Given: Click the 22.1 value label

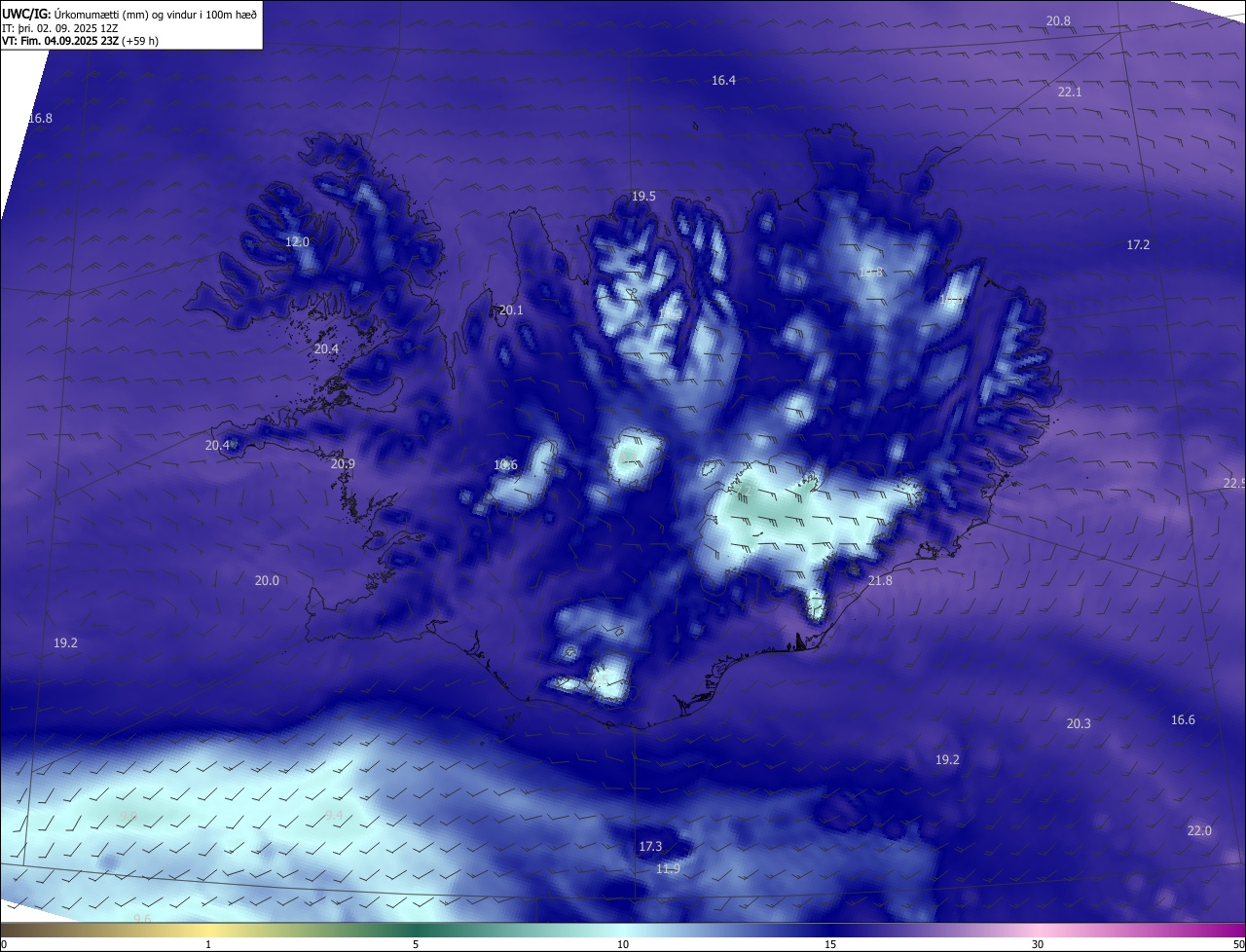Looking at the screenshot, I should [1070, 92].
